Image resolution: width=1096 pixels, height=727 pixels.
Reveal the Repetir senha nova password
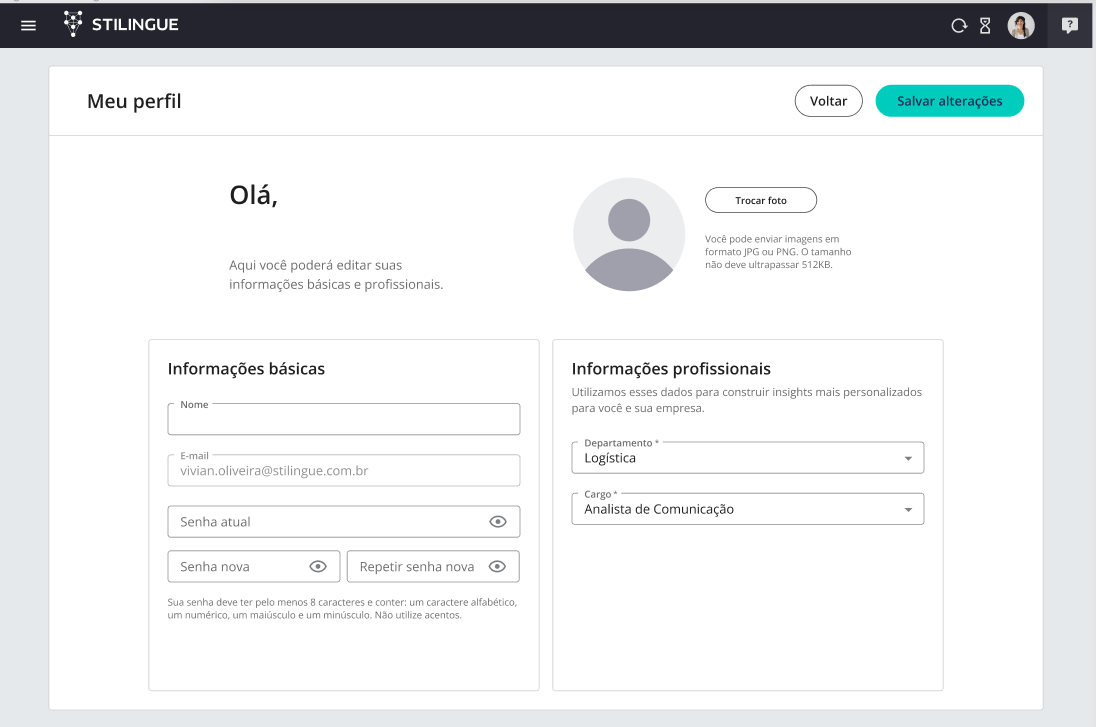point(498,567)
